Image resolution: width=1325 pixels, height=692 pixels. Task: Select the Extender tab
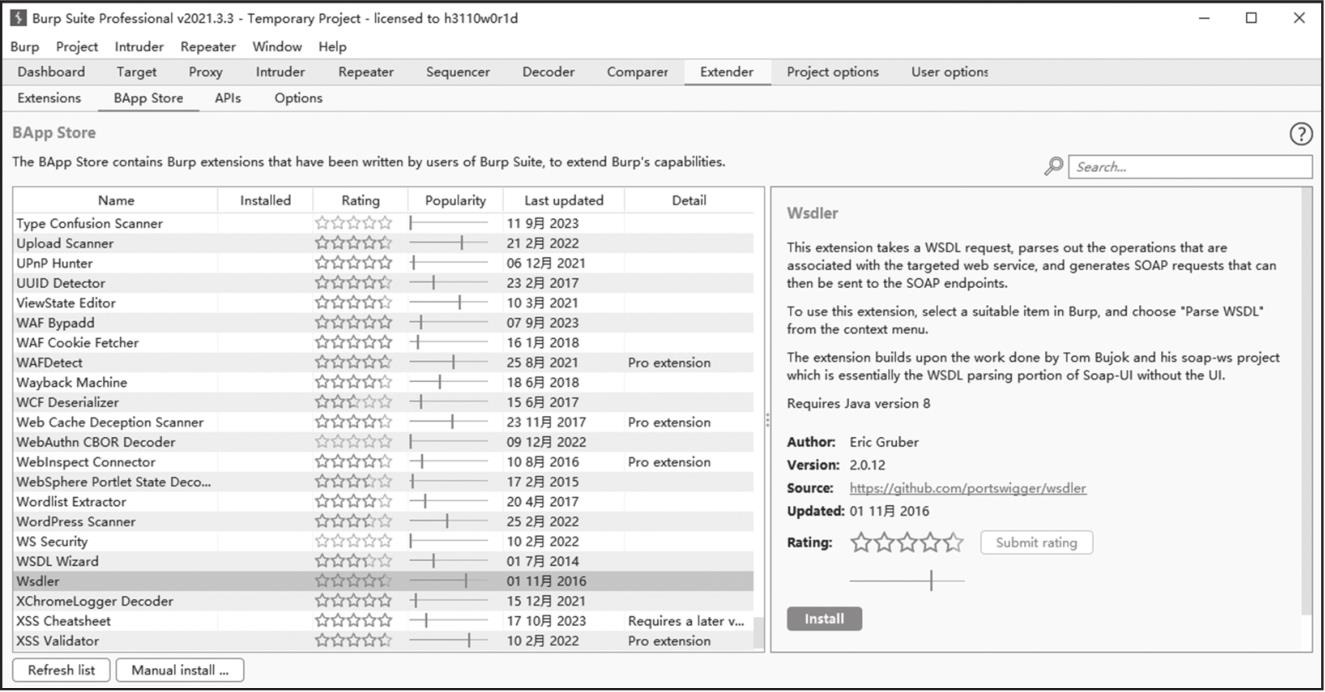728,72
